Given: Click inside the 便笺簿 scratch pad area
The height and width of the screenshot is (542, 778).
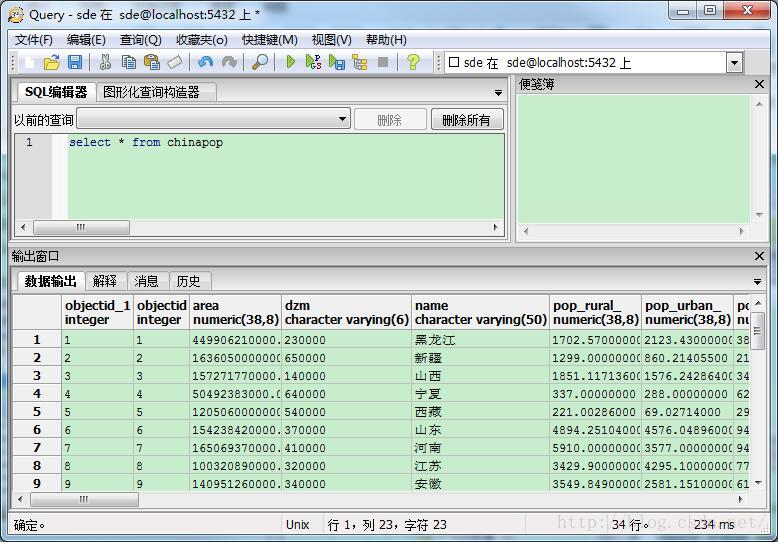Looking at the screenshot, I should [634, 159].
